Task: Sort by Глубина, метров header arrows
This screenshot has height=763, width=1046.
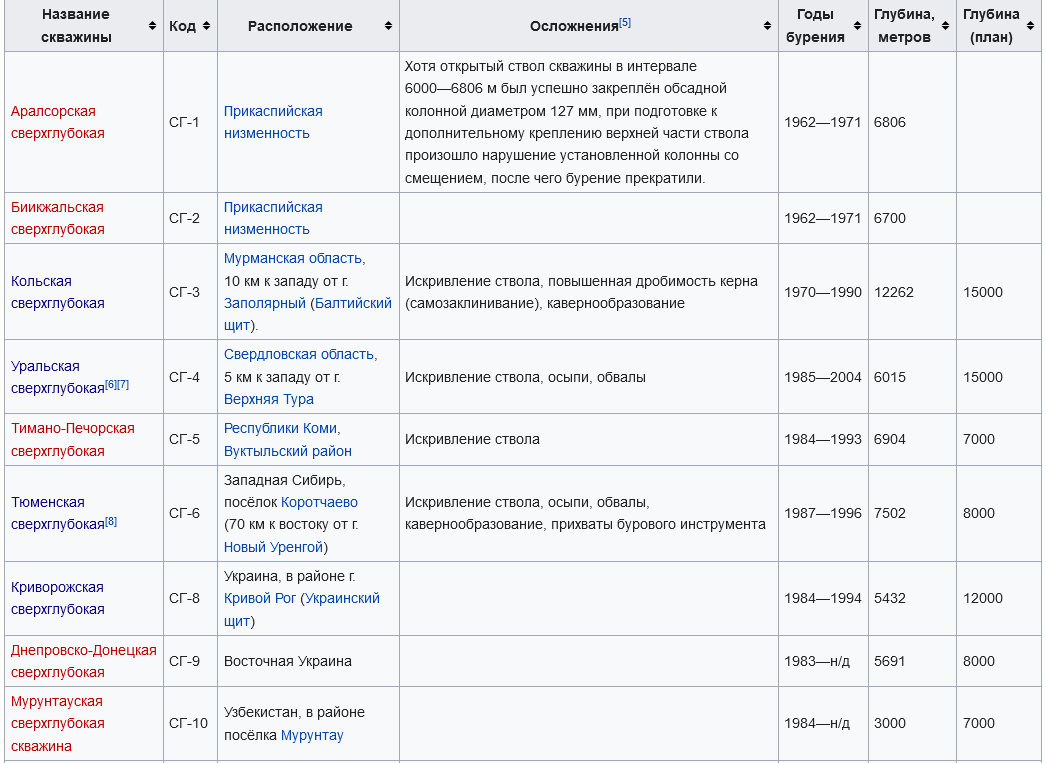Action: click(x=945, y=26)
